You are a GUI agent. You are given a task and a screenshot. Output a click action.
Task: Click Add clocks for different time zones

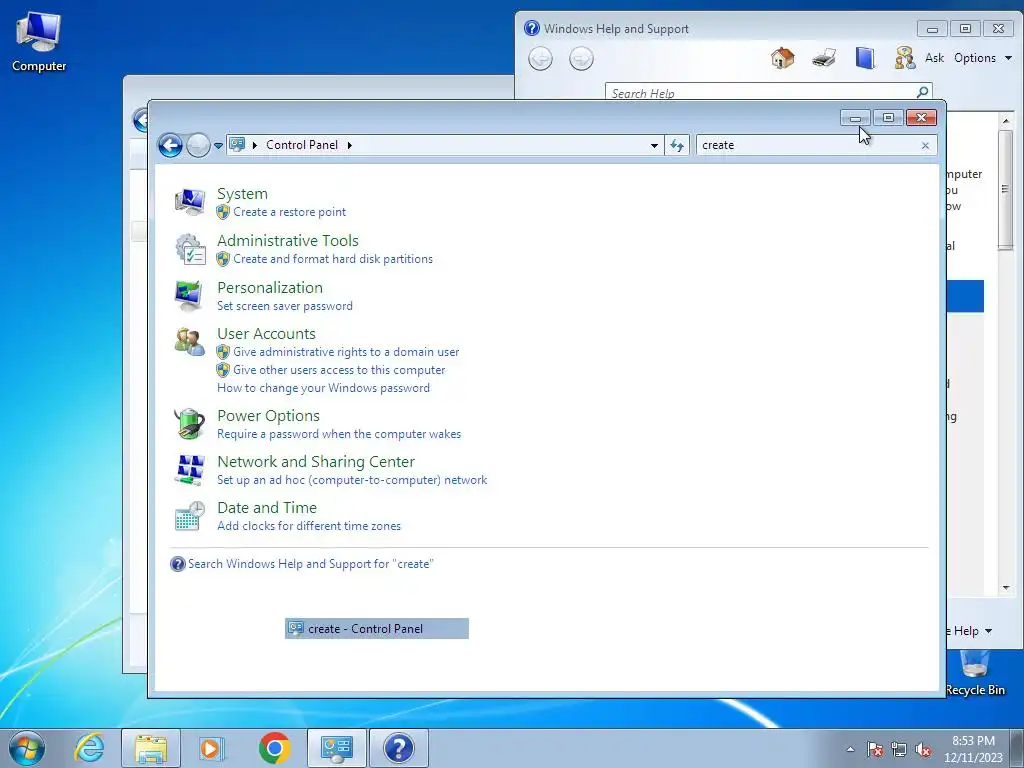click(309, 526)
